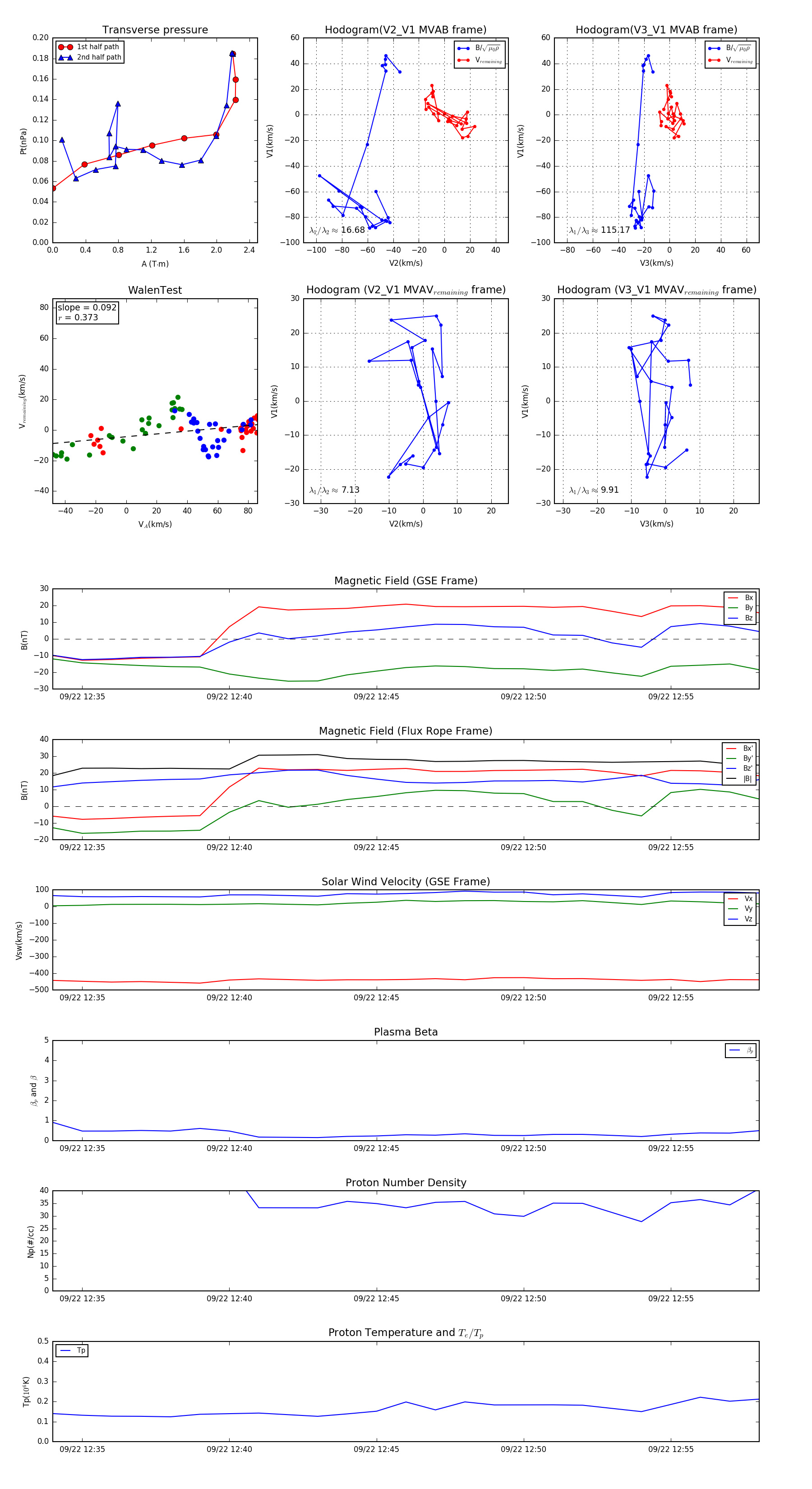Click the Bx legend entry in GSE plot
This screenshot has width=812, height=1489.
[x=740, y=598]
